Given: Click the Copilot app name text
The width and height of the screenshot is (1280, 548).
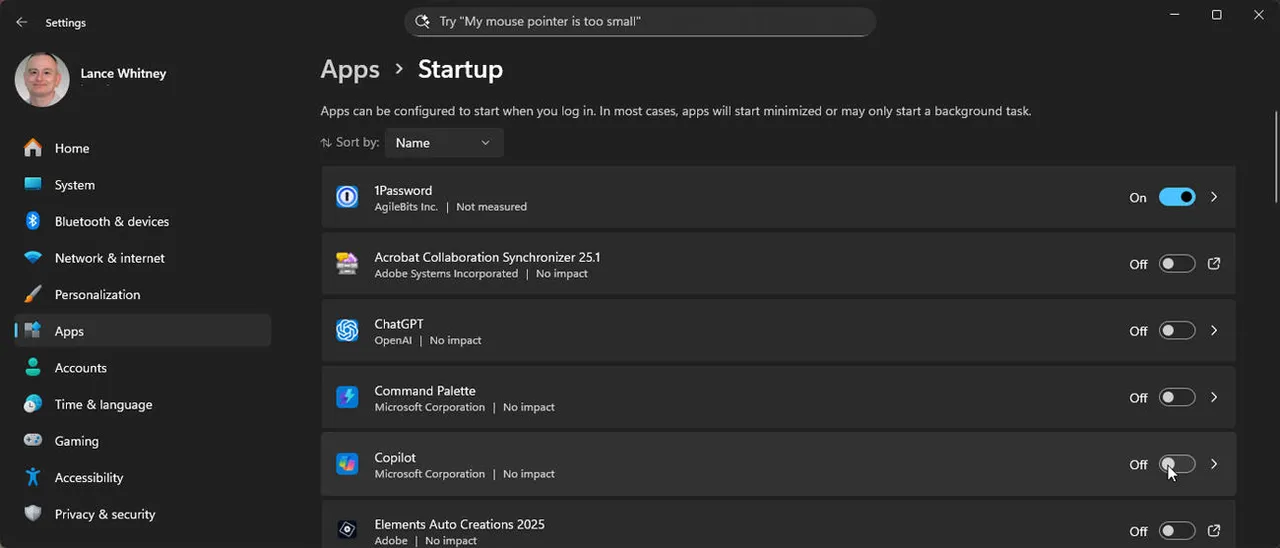Looking at the screenshot, I should 395,457.
